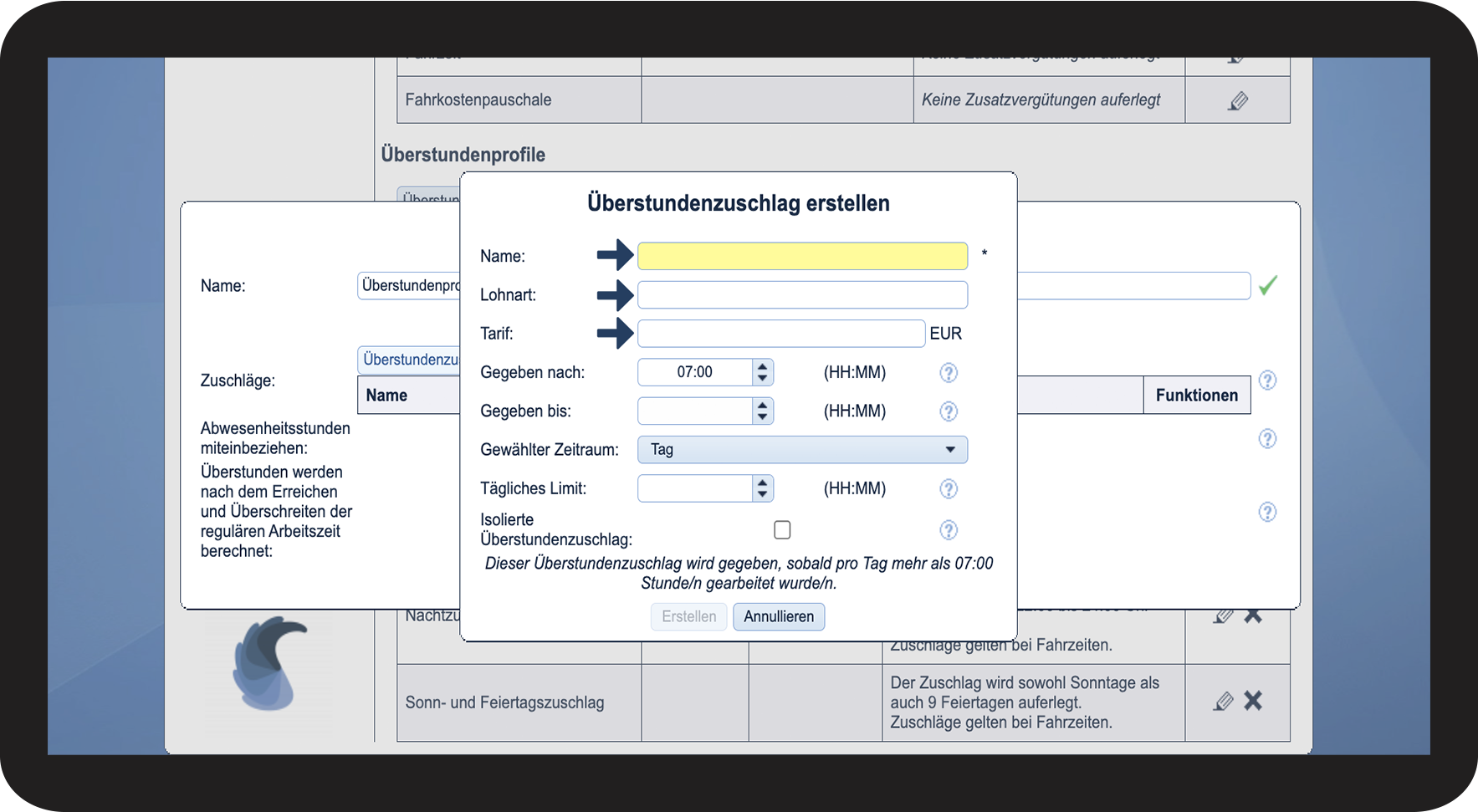
Task: Click the edit pencil for Fahrkostenpauschale
Action: 1238,101
